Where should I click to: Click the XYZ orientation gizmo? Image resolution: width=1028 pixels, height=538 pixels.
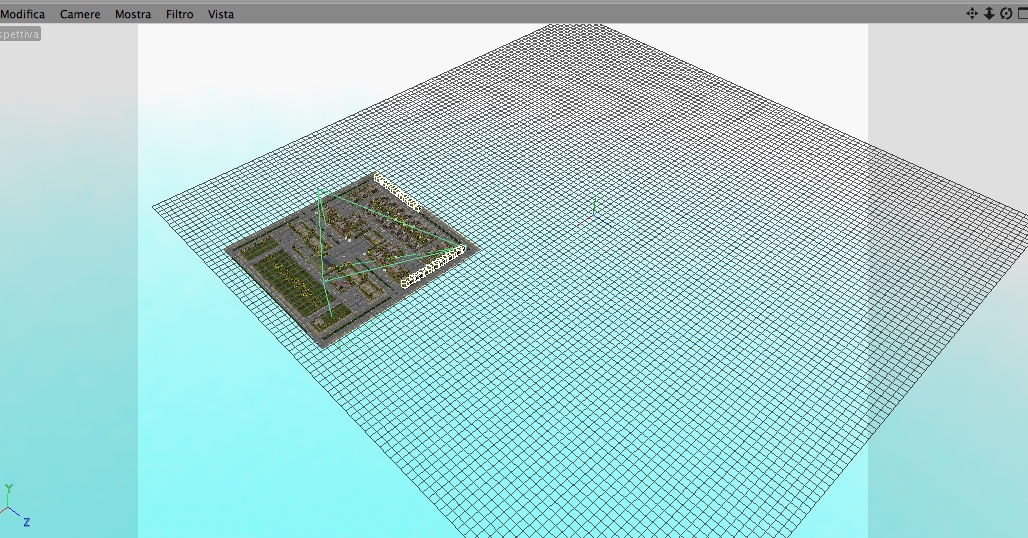tap(14, 506)
